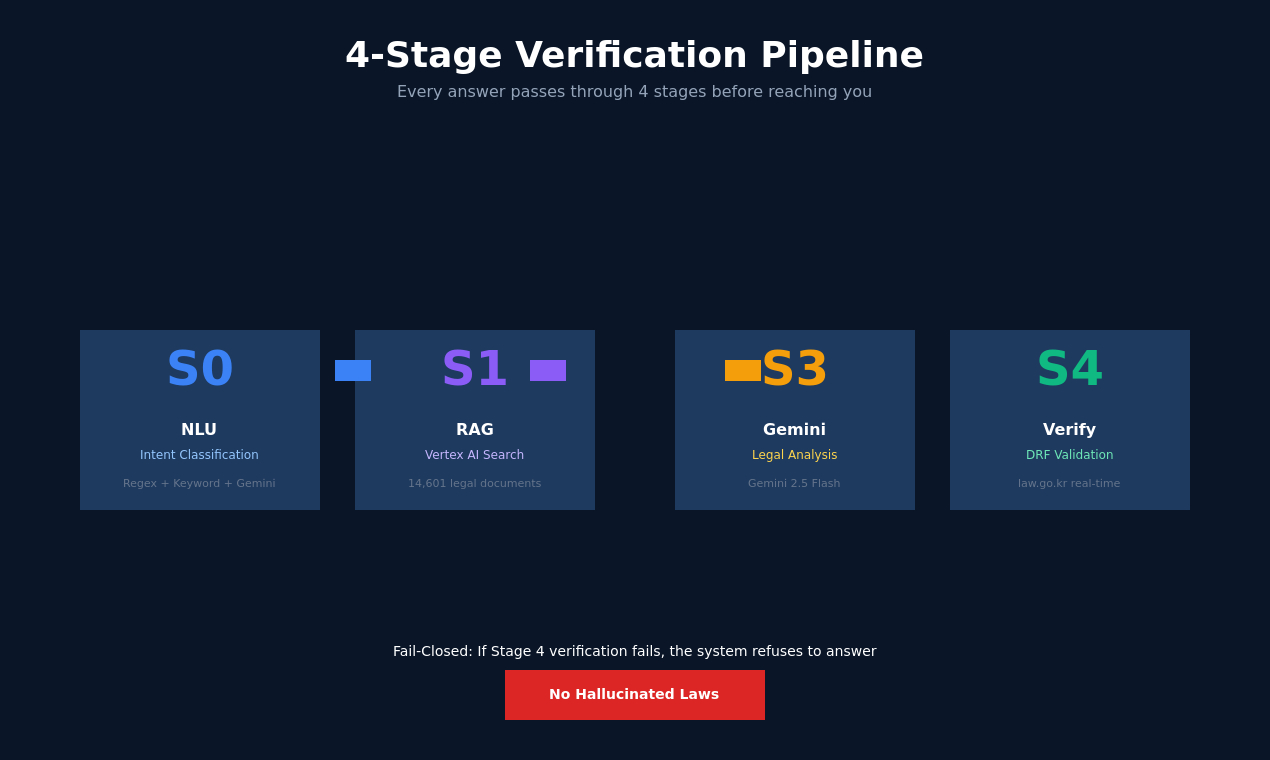Open the Gemini stage card title
This screenshot has width=1270, height=760.
coord(795,430)
